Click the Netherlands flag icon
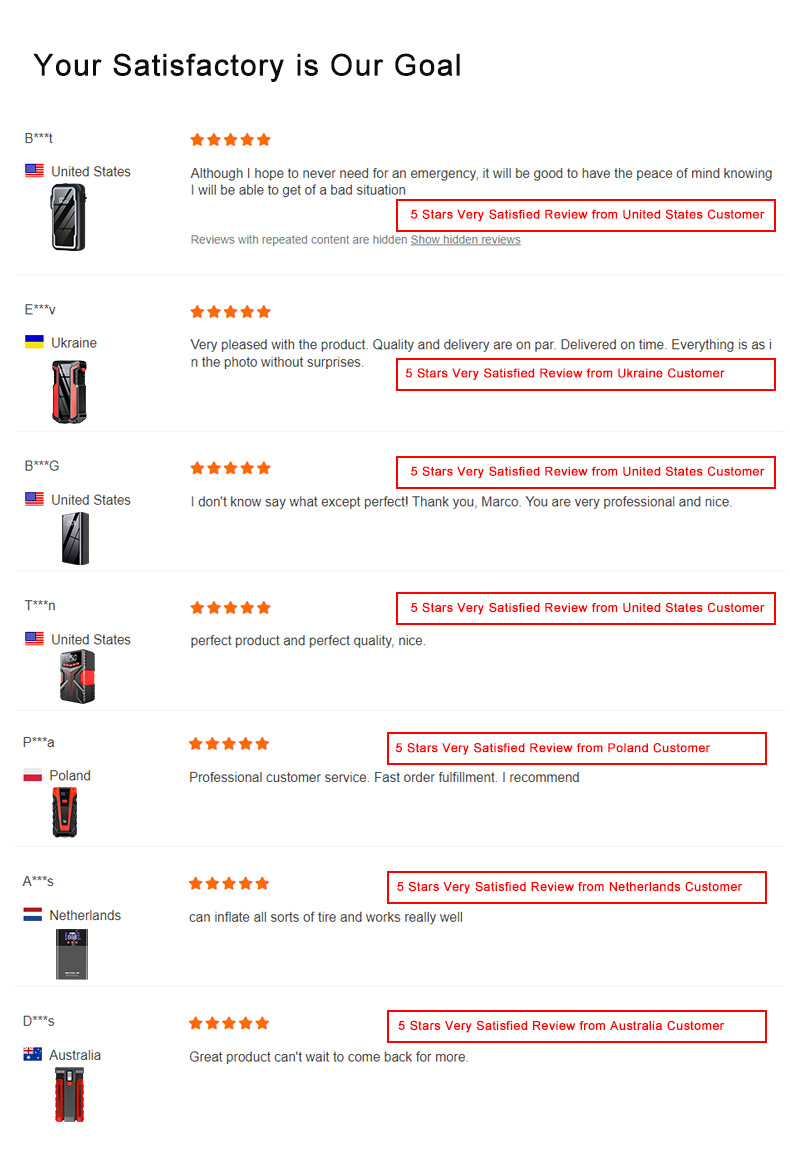790x1166 pixels. click(x=33, y=915)
